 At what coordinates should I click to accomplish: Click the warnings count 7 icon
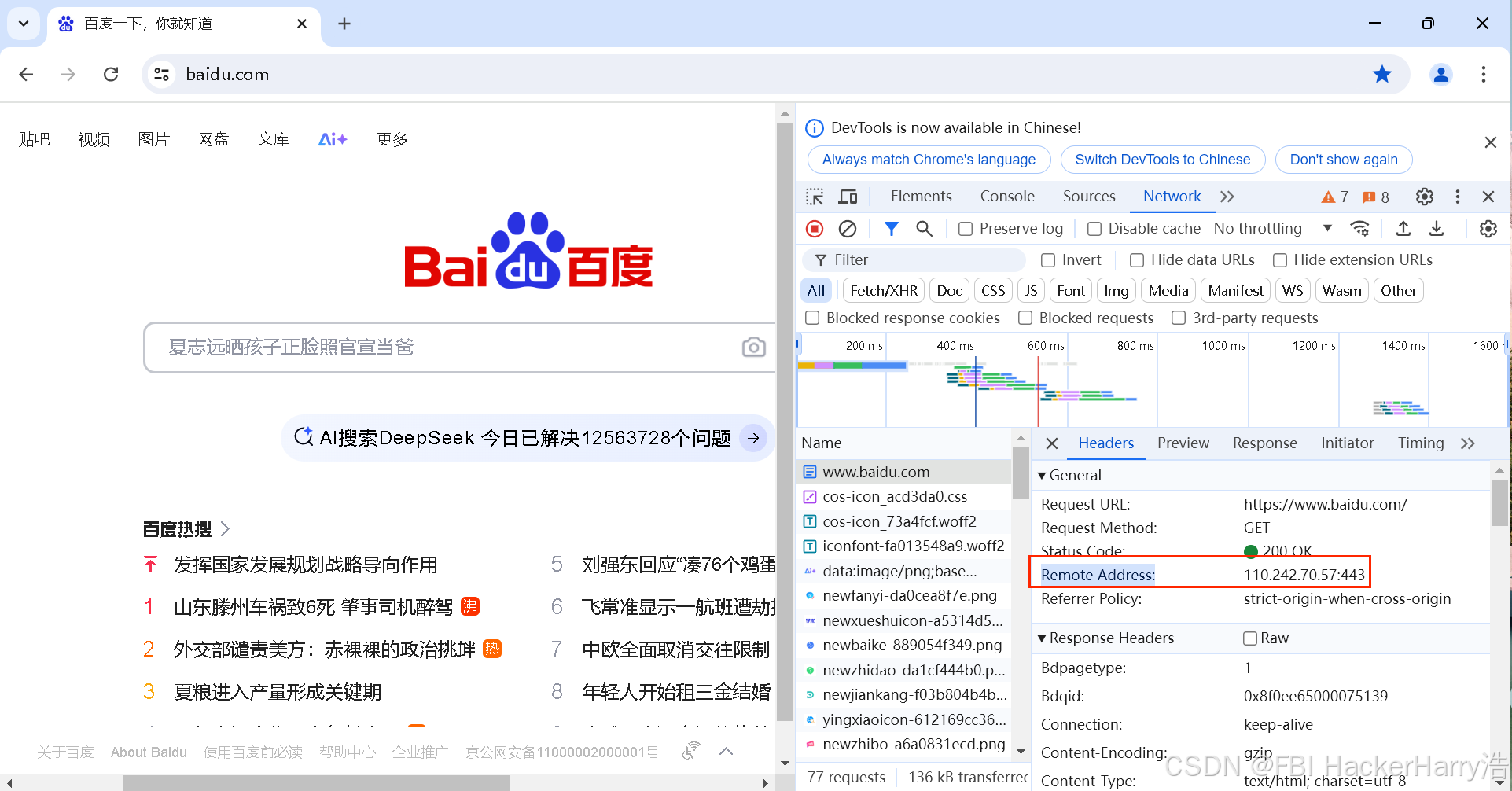[1335, 197]
